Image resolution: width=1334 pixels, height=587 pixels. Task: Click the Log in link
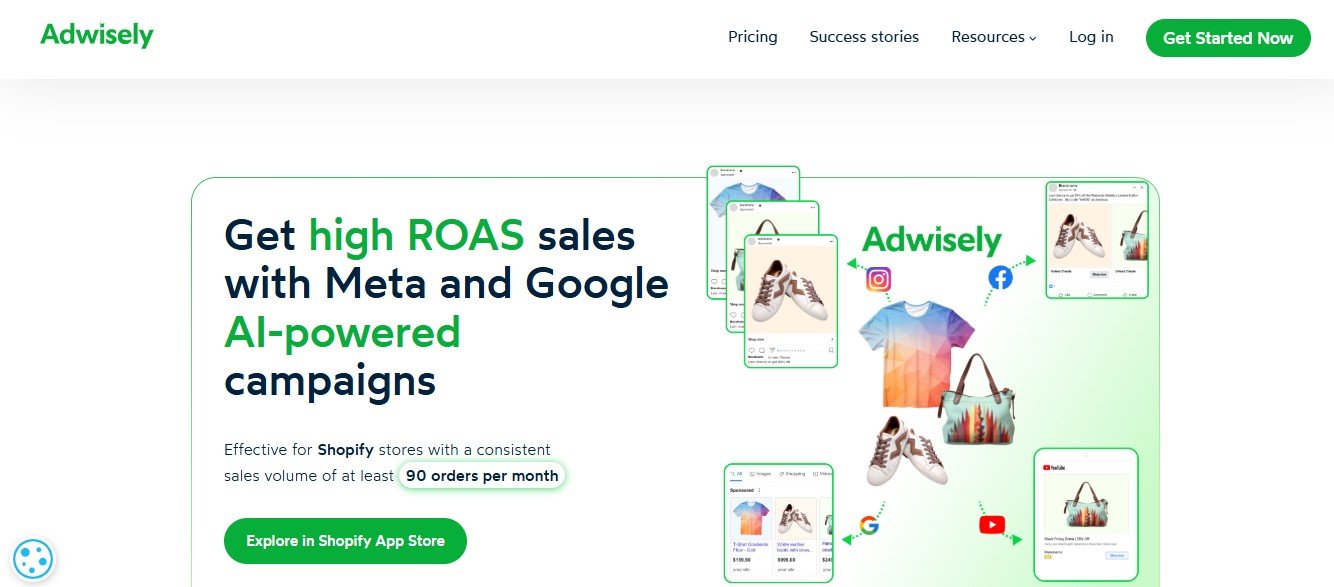[1091, 37]
